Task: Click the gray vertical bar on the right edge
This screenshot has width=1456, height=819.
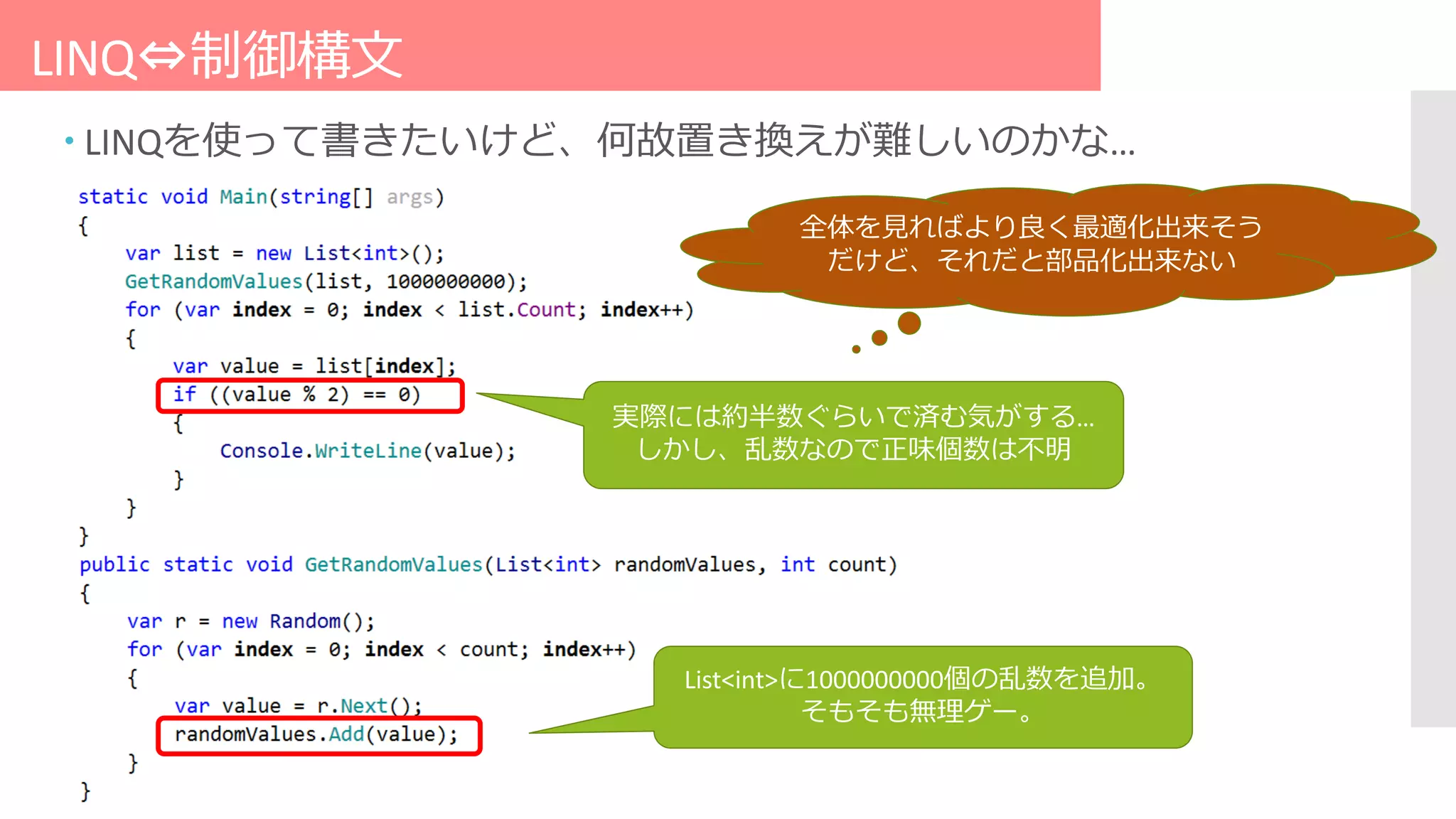Action: (1433, 409)
